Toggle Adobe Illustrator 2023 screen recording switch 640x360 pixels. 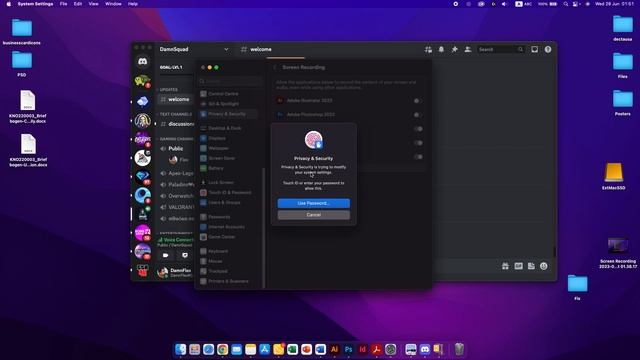(418, 101)
